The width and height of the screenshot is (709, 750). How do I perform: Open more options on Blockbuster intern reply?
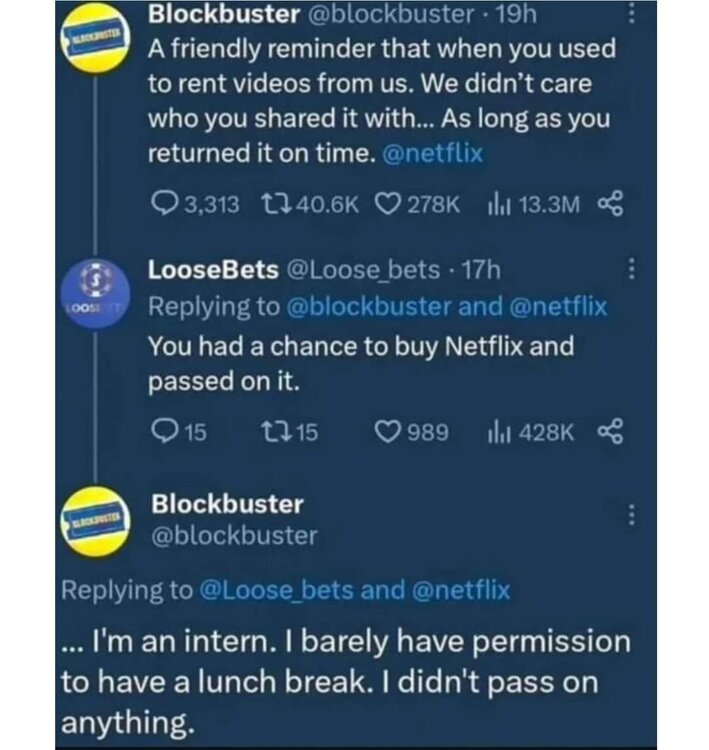pyautogui.click(x=630, y=516)
